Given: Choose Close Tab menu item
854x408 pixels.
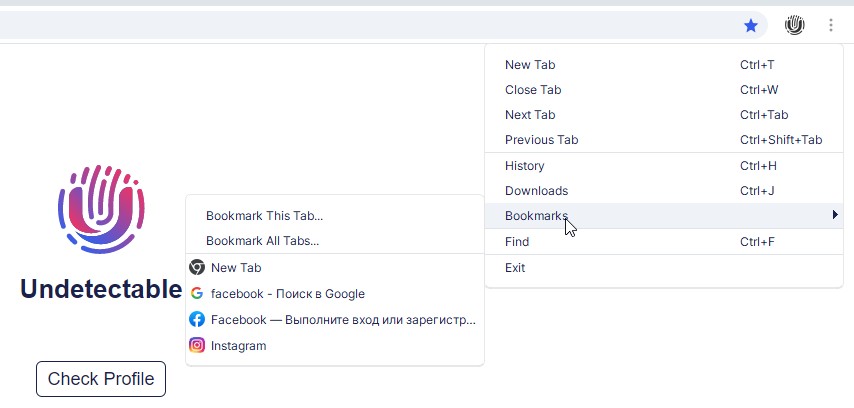Looking at the screenshot, I should [x=533, y=90].
